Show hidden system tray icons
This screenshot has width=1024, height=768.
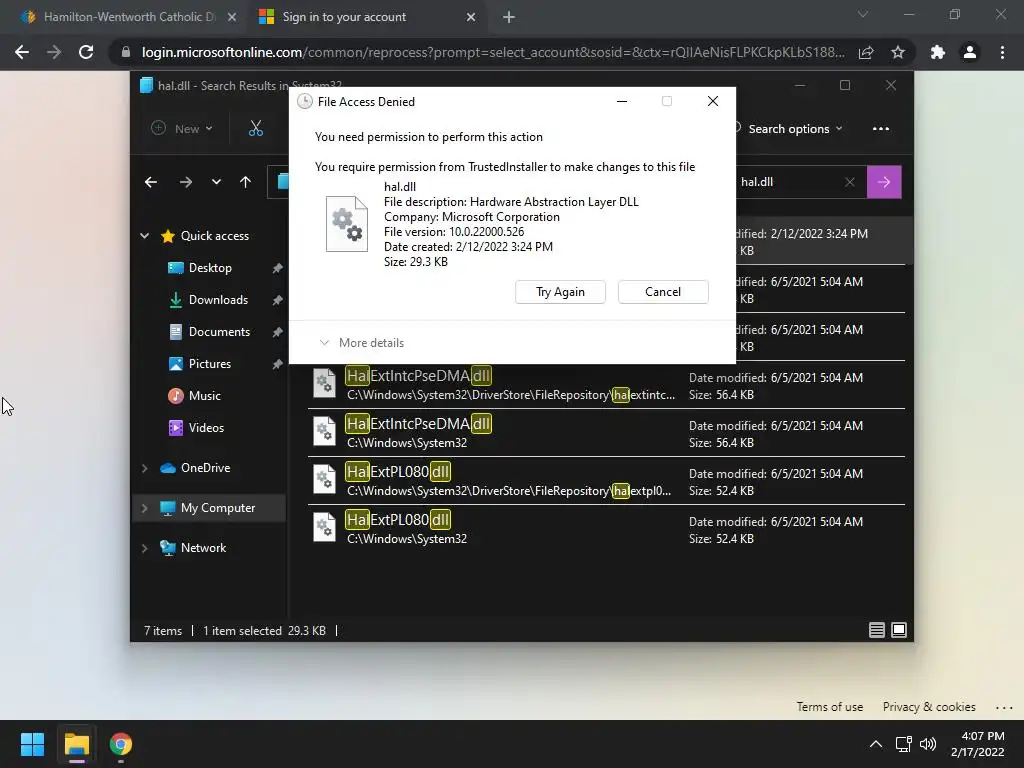coord(876,744)
